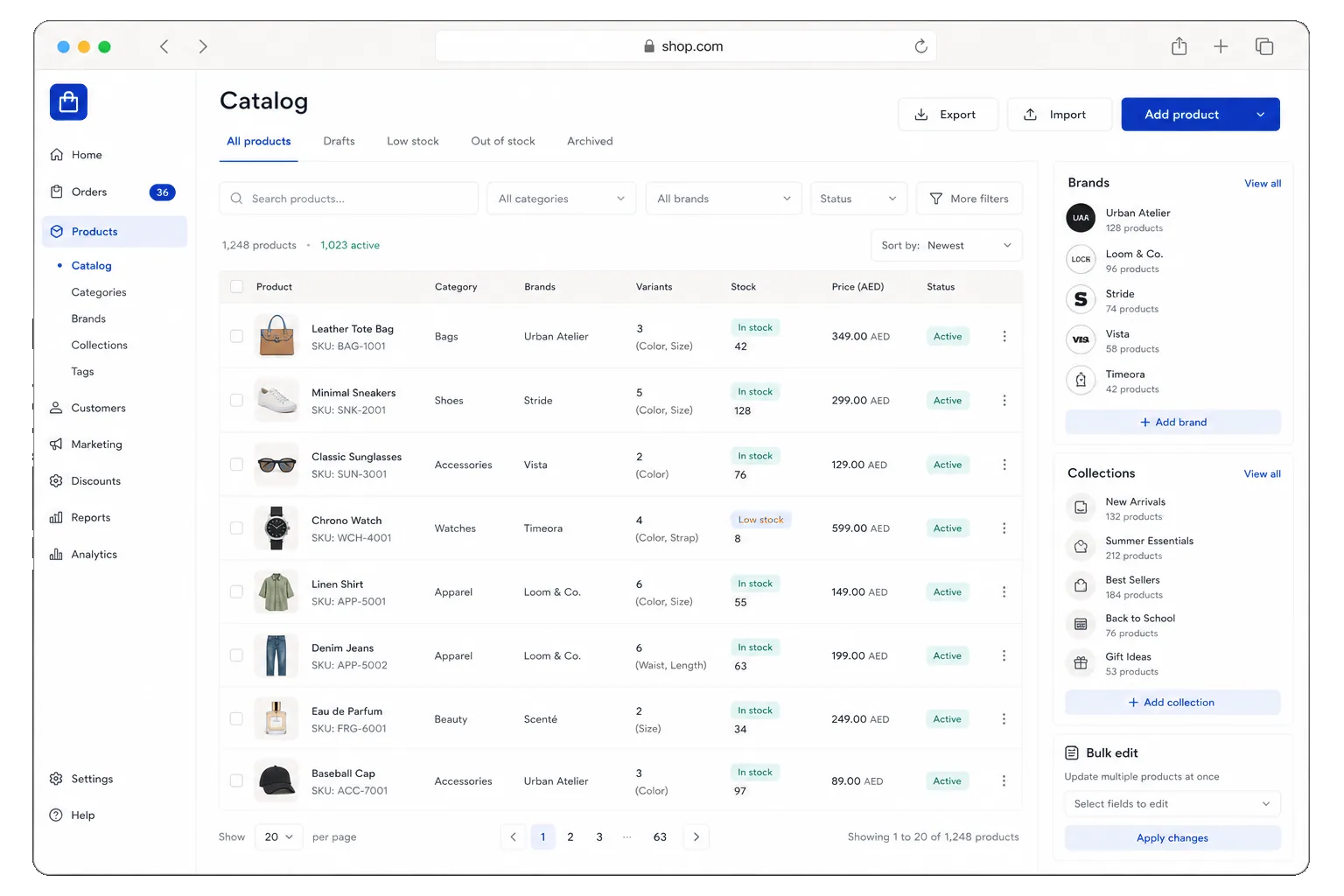Open Help in the sidebar
Image resolution: width=1344 pixels, height=896 pixels.
(72, 815)
